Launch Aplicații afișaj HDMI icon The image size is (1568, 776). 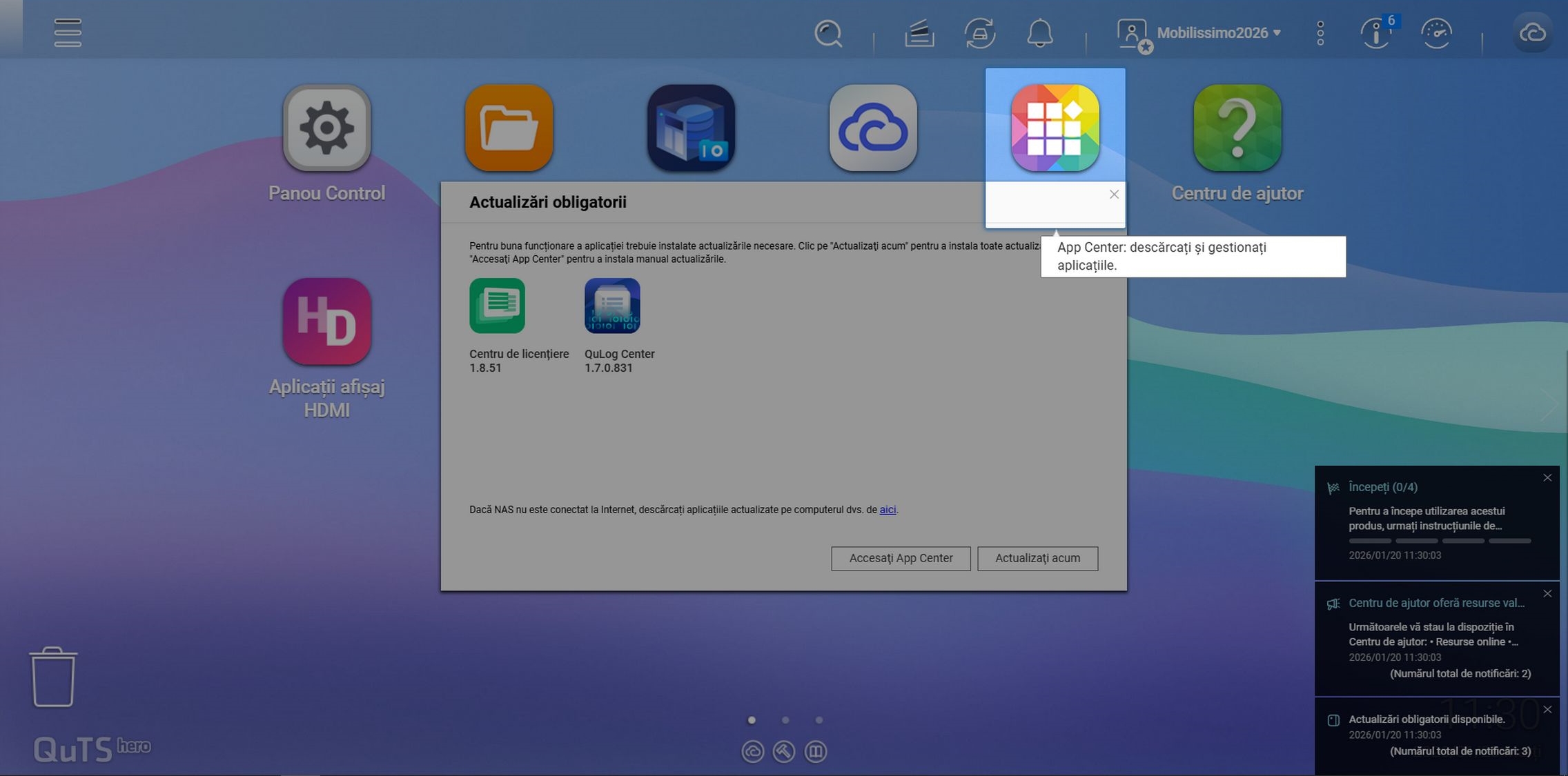point(326,321)
